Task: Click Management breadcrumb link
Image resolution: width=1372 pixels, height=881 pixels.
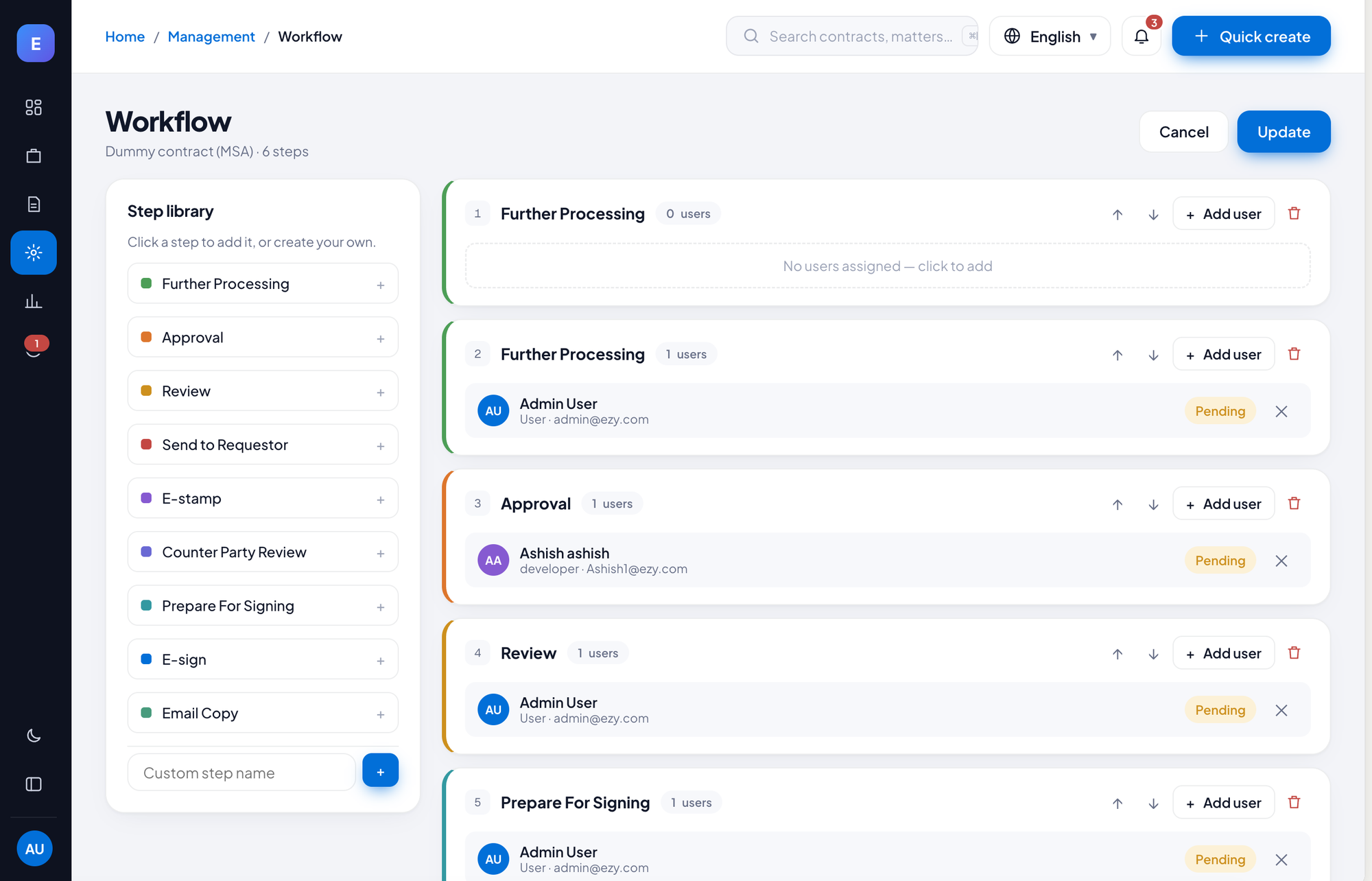Action: [211, 36]
